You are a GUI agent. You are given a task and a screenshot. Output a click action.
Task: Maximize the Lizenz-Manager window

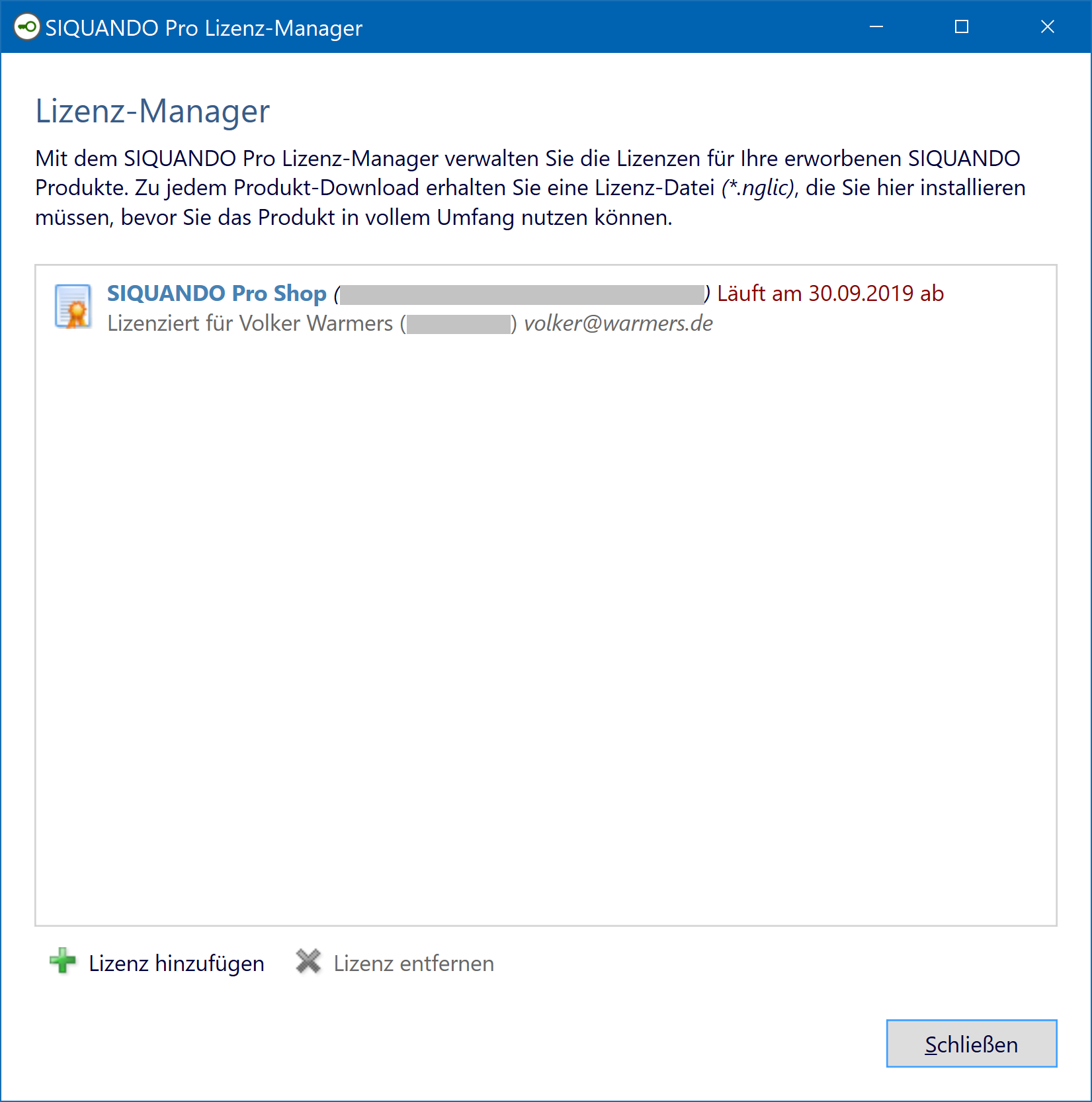point(962,26)
